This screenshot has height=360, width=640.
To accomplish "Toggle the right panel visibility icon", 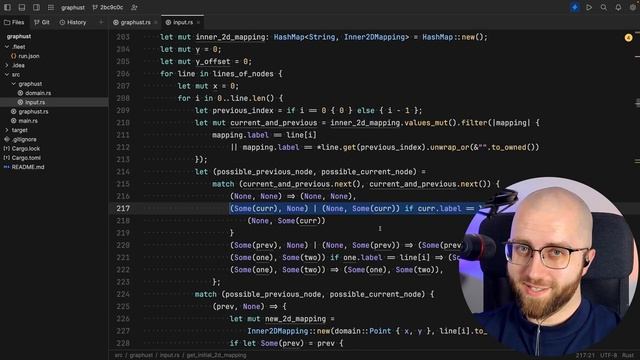I will (36, 7).
